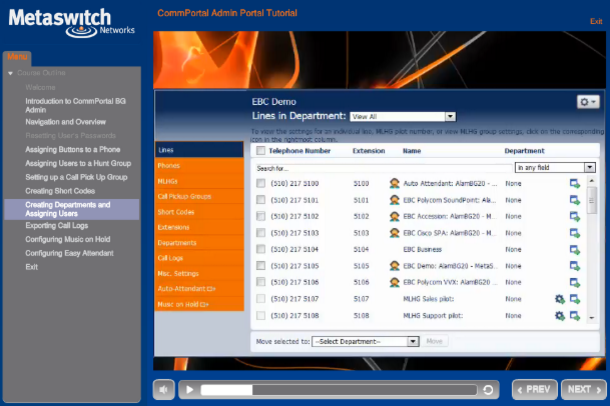Mute the tutorial audio
This screenshot has width=610, height=406.
point(164,389)
